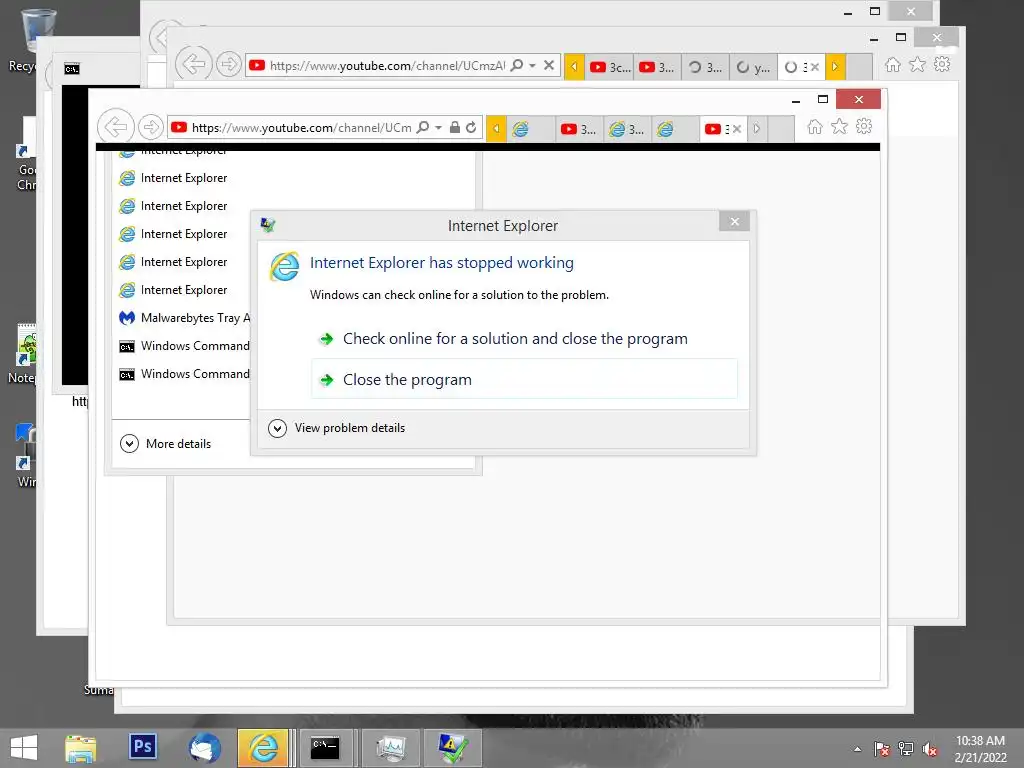Click Back in the front Internet Explorer window
Screen dimensions: 1024x768
(x=116, y=127)
